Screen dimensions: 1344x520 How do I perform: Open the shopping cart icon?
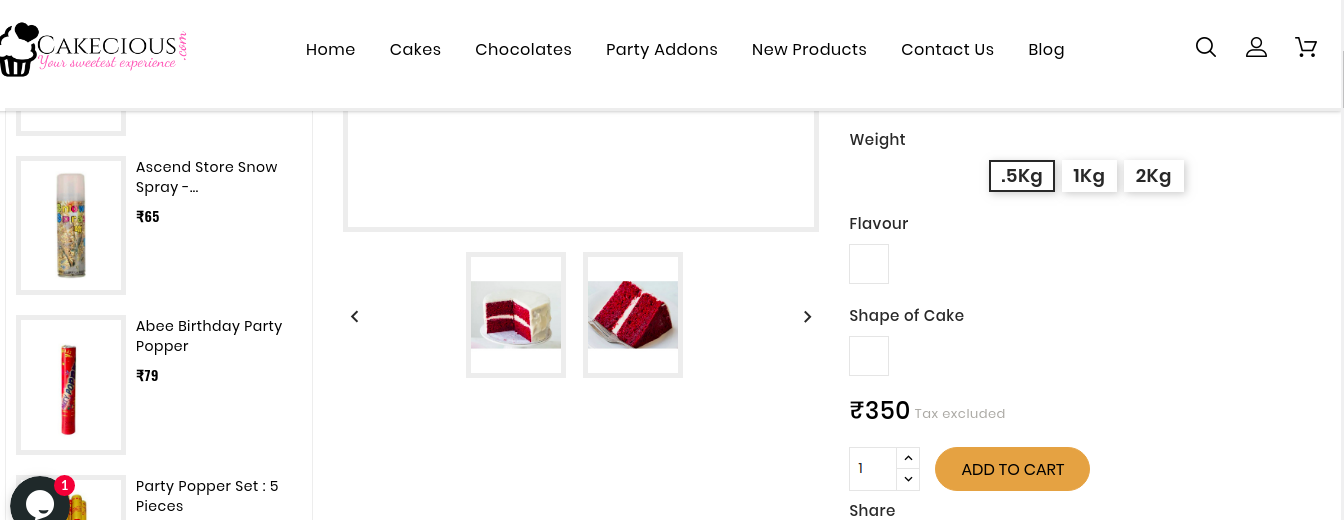point(1306,48)
